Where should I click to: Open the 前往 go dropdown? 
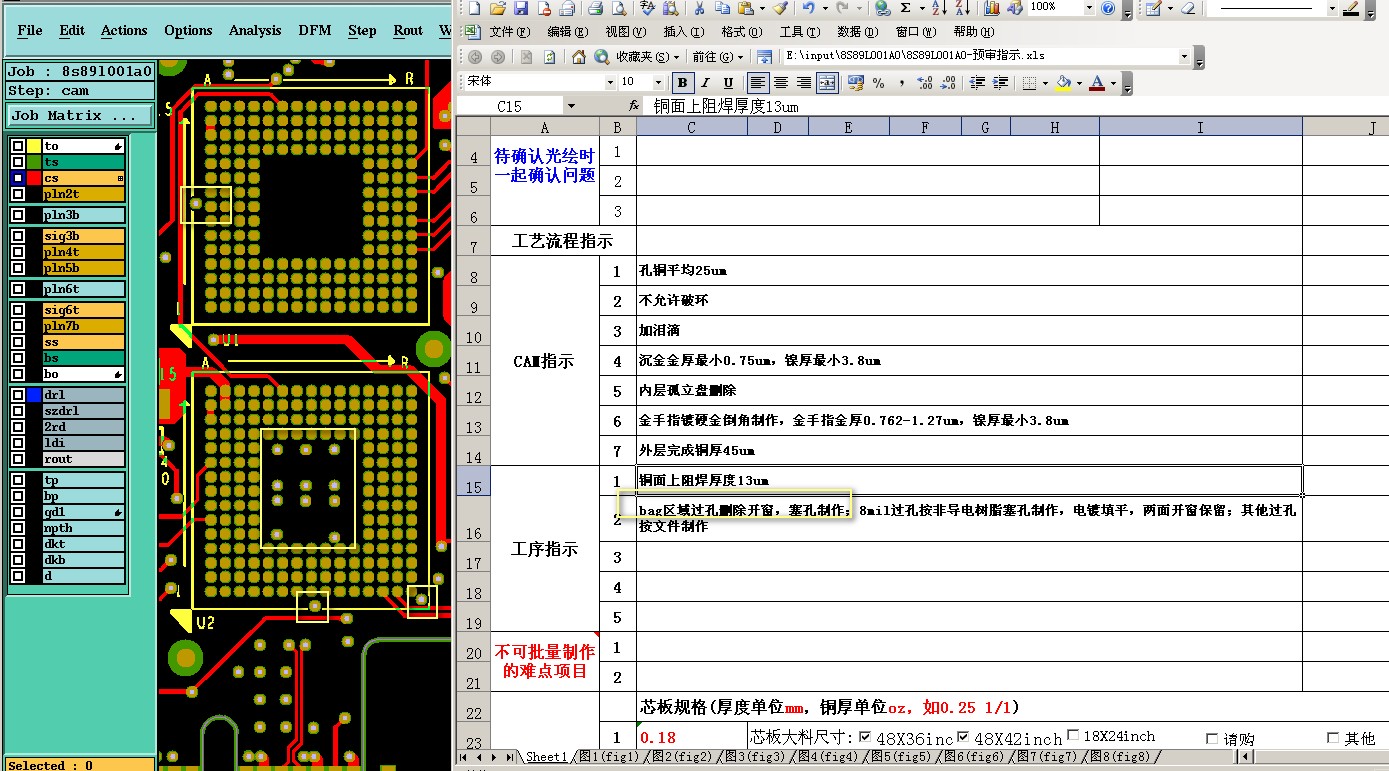[x=718, y=57]
